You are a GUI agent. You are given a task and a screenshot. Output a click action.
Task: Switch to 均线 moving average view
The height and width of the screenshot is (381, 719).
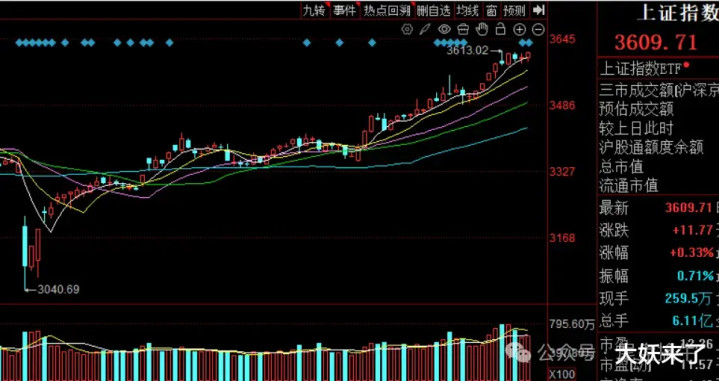pyautogui.click(x=467, y=11)
